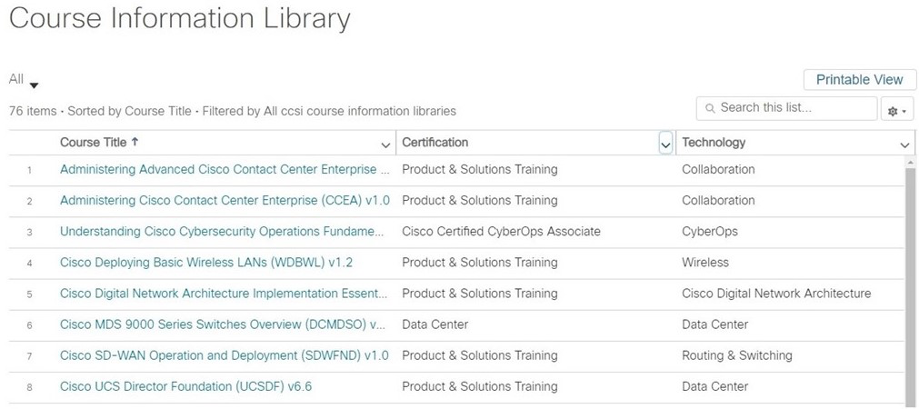Open Cisco UCS Director Foundation (UCSDF) v6.6

[x=186, y=387]
